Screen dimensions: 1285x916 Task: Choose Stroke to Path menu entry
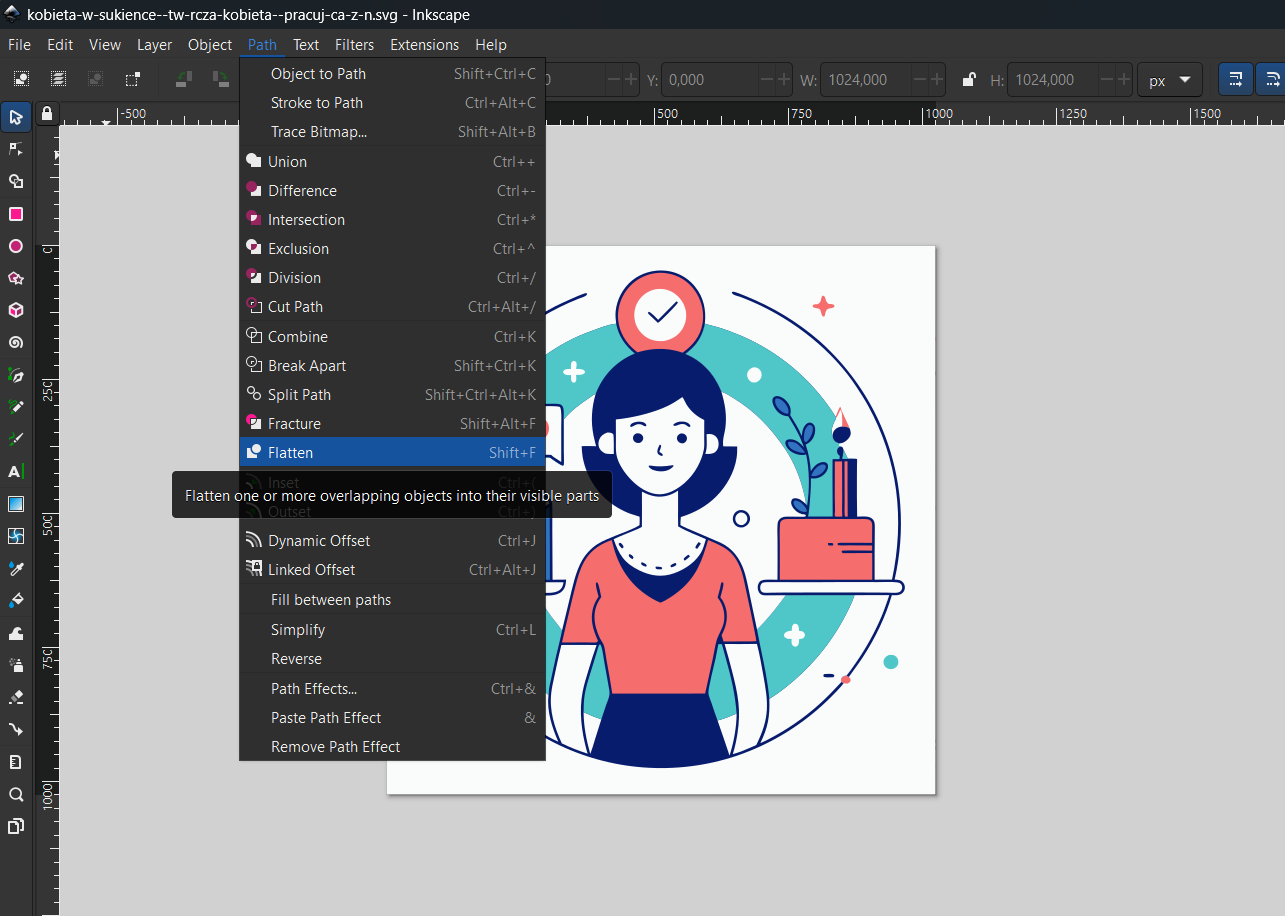point(392,103)
